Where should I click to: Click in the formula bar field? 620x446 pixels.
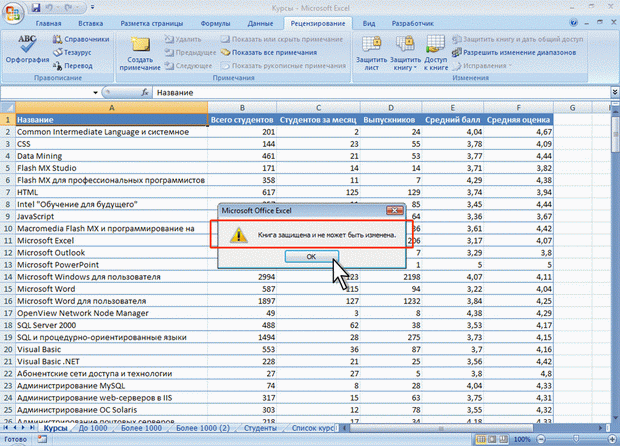[382, 93]
